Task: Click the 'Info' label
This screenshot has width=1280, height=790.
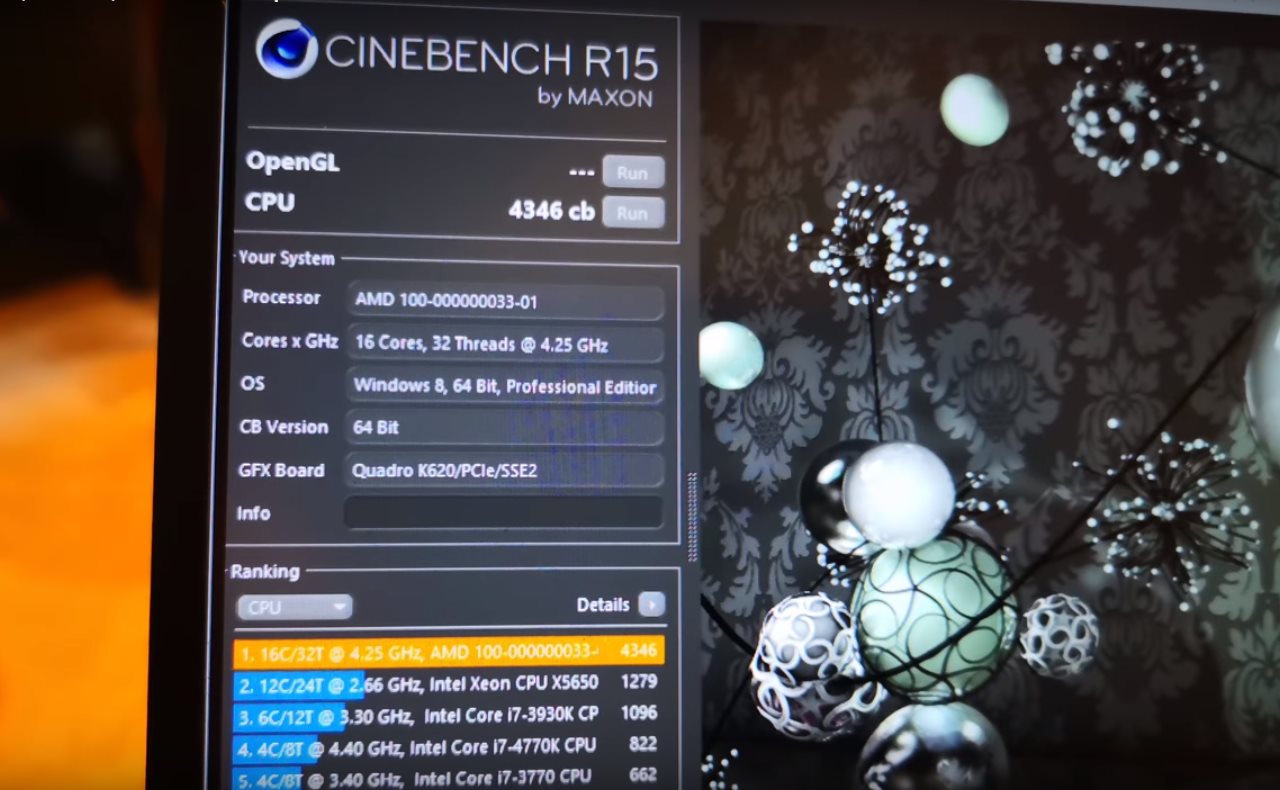Action: pyautogui.click(x=253, y=513)
